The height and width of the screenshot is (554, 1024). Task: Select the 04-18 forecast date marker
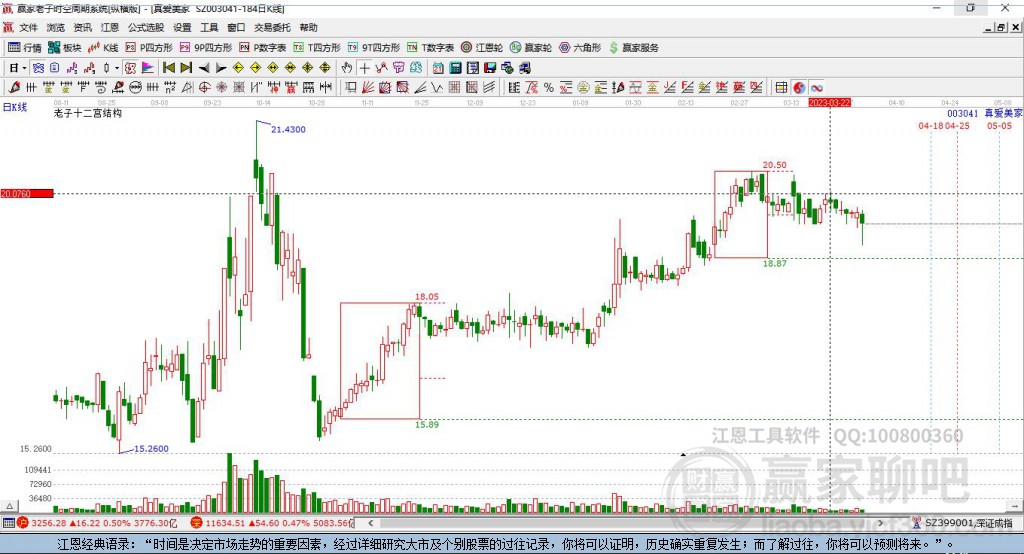pos(931,125)
